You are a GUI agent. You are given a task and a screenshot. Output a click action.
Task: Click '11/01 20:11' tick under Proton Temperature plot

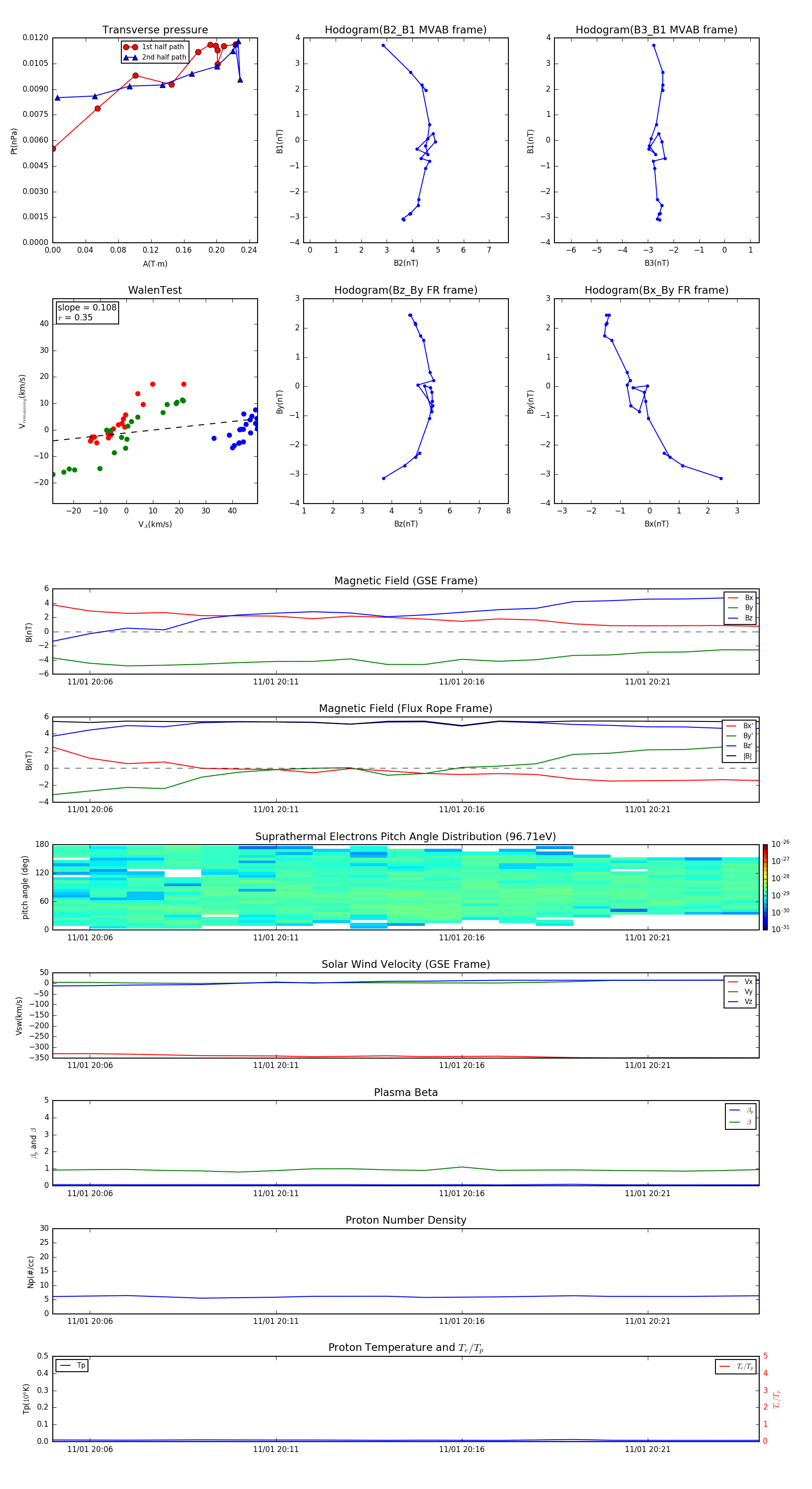click(276, 1450)
